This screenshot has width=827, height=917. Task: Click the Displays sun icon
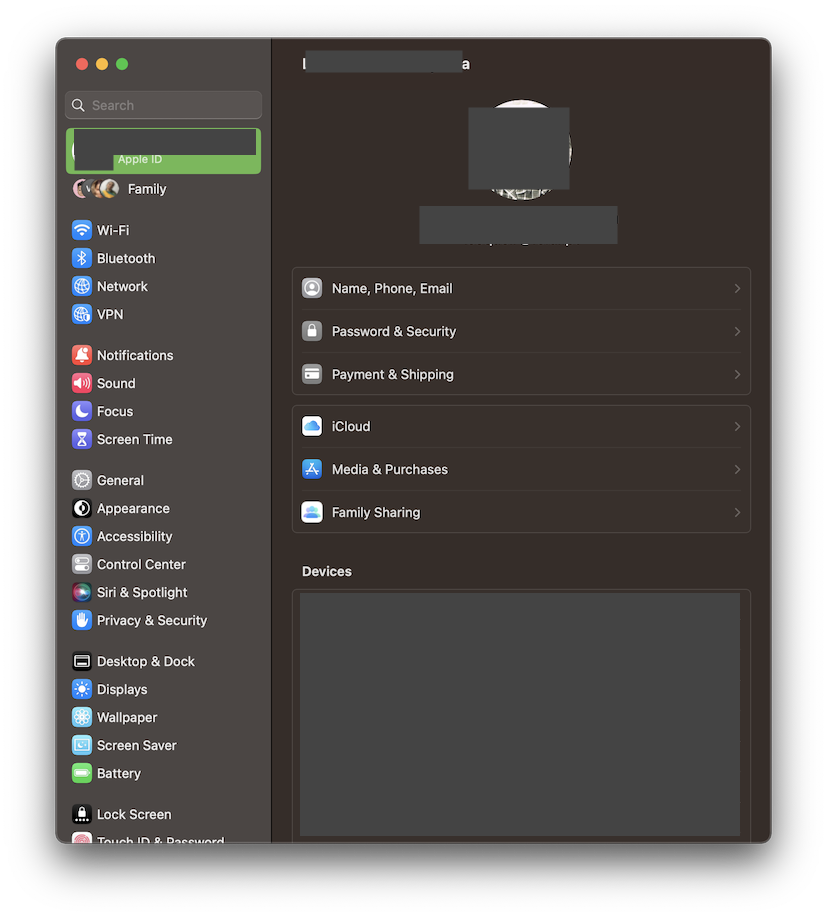(x=82, y=690)
